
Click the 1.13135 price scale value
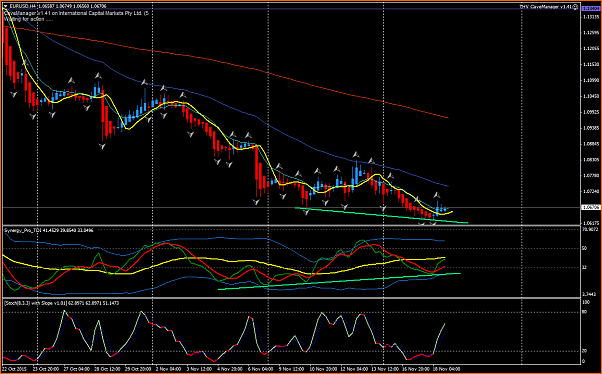(591, 17)
